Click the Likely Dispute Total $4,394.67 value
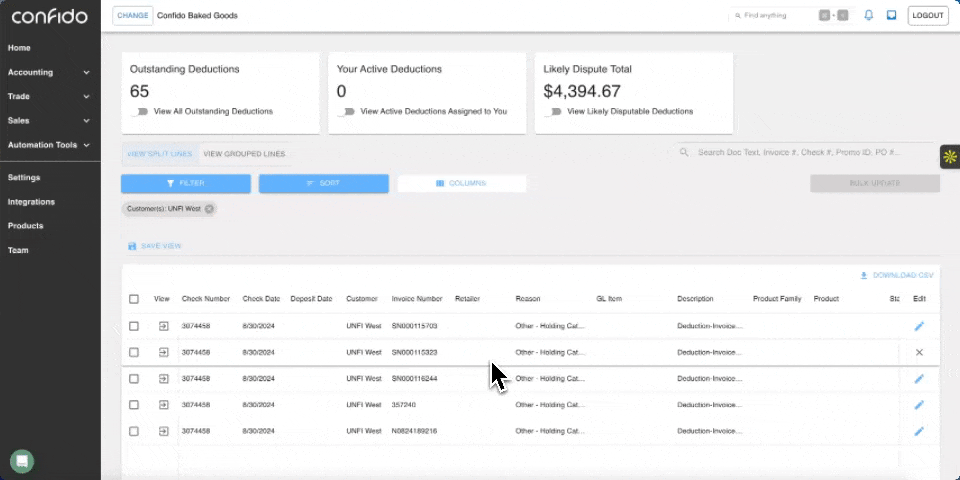Screen dimensions: 960x480 [x=582, y=91]
